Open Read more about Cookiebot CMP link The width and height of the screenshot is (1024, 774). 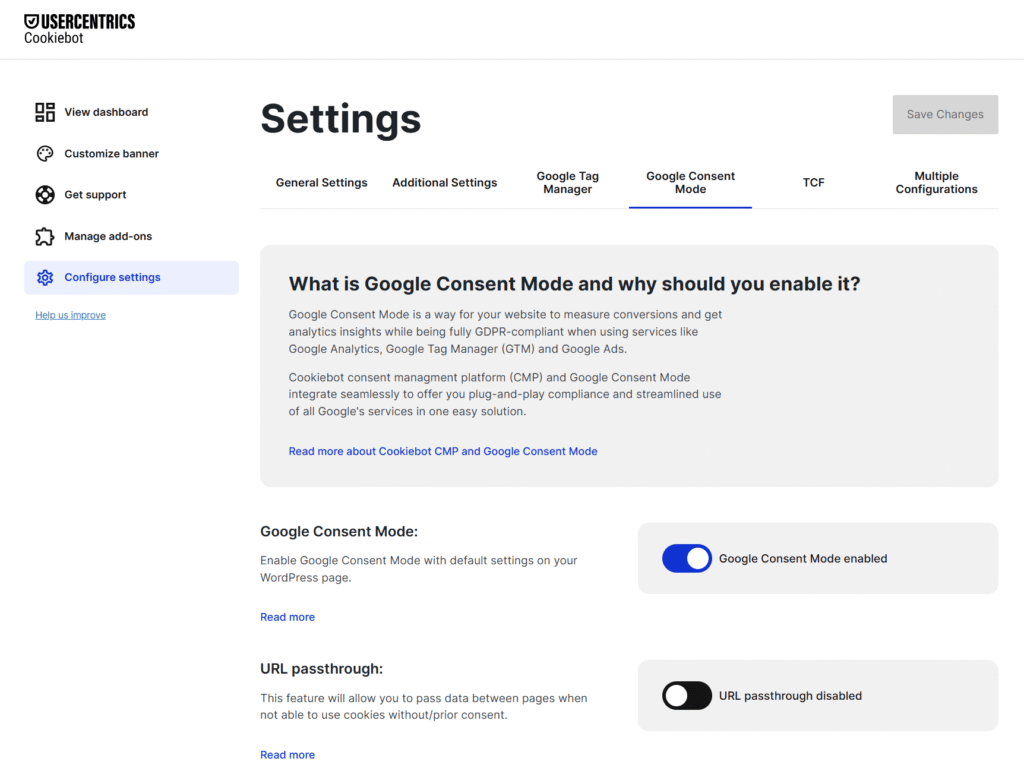point(443,451)
